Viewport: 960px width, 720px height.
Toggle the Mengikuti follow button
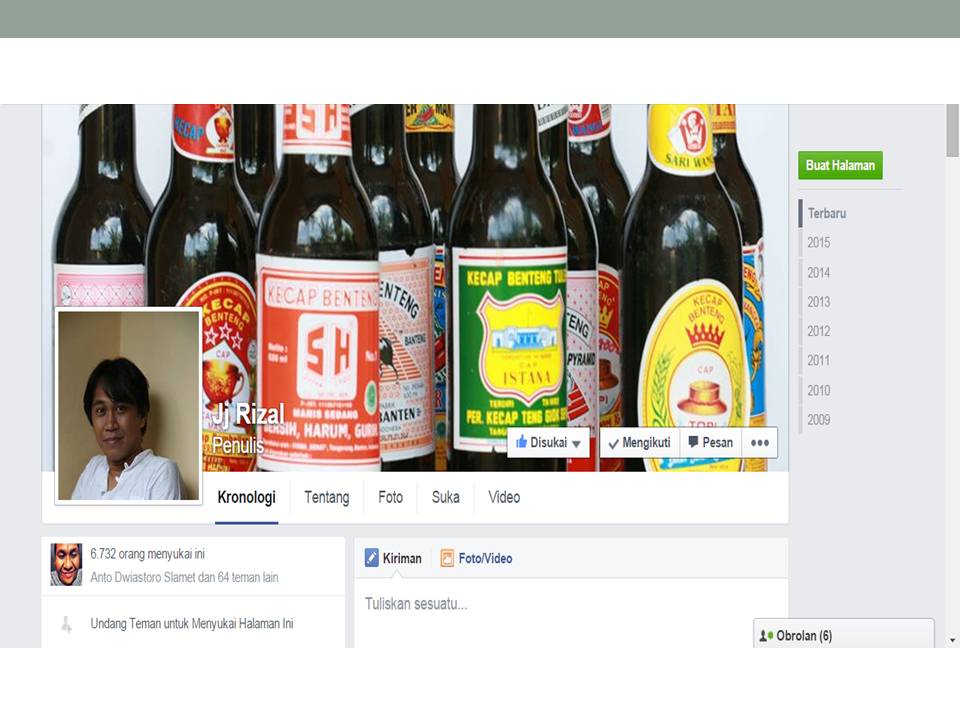pos(640,443)
